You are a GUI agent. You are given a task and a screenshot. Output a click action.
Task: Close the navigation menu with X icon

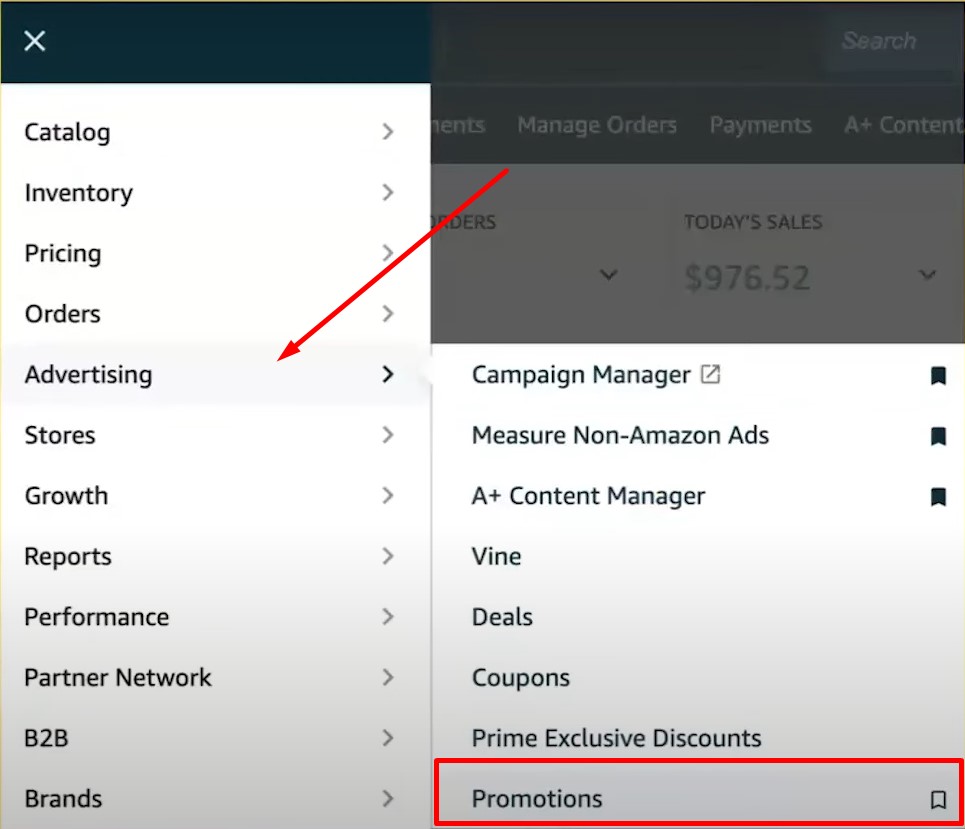35,41
